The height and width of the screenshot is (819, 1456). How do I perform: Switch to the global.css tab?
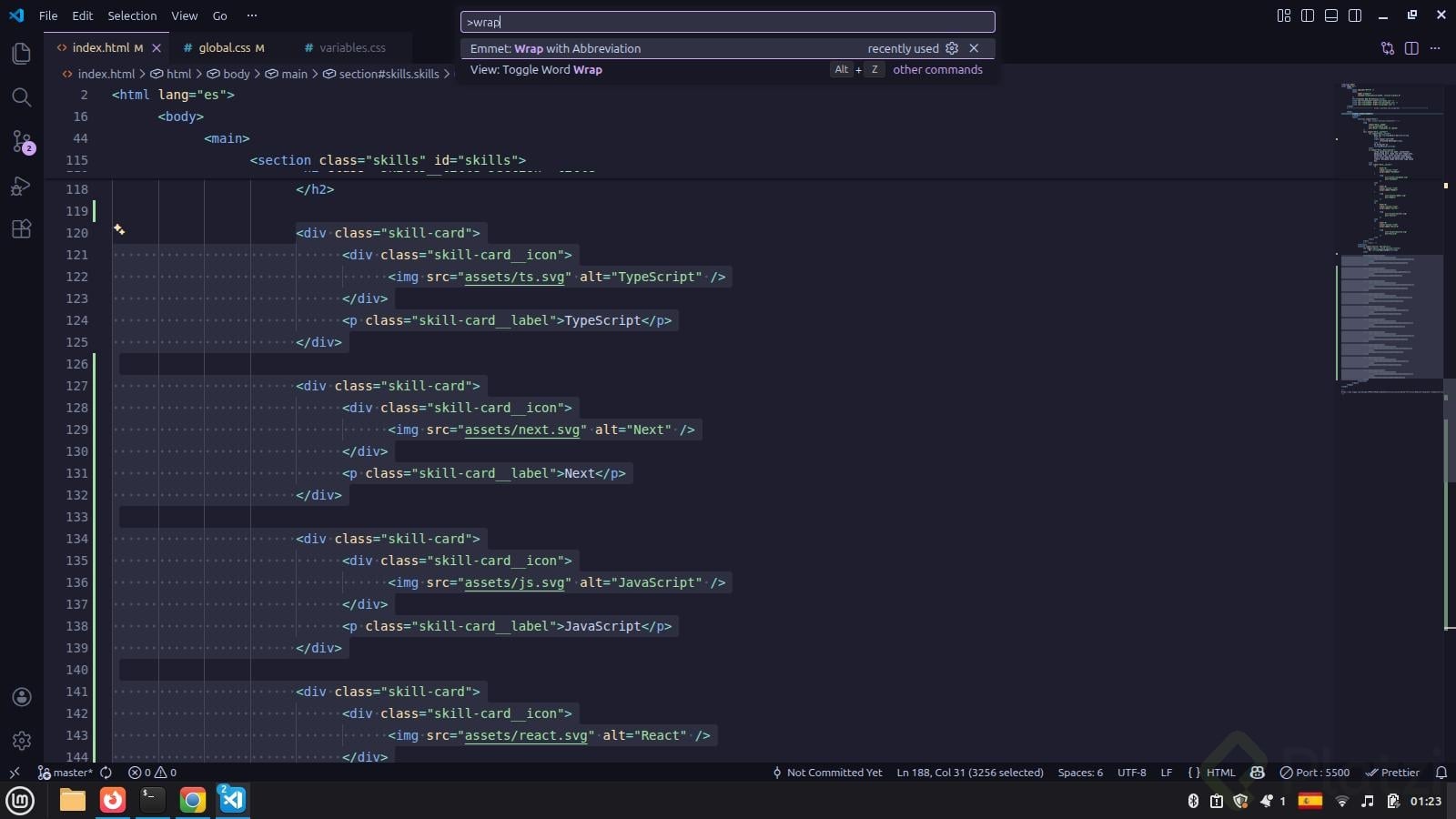pyautogui.click(x=224, y=47)
